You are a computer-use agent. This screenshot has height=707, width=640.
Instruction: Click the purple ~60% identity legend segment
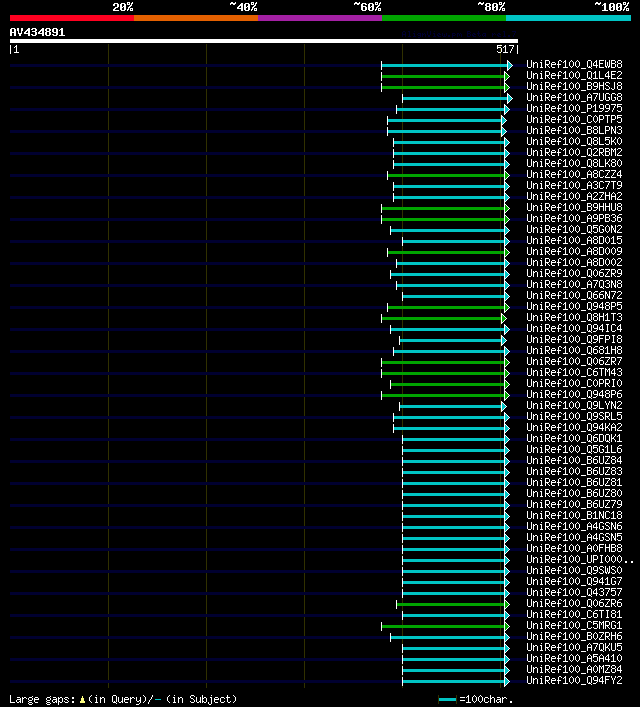click(320, 18)
